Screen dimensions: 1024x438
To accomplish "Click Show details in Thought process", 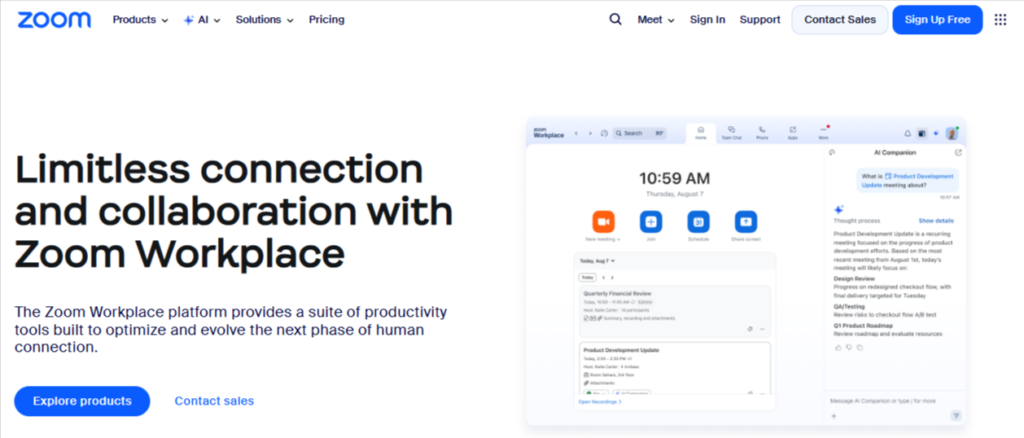I will pyautogui.click(x=936, y=221).
